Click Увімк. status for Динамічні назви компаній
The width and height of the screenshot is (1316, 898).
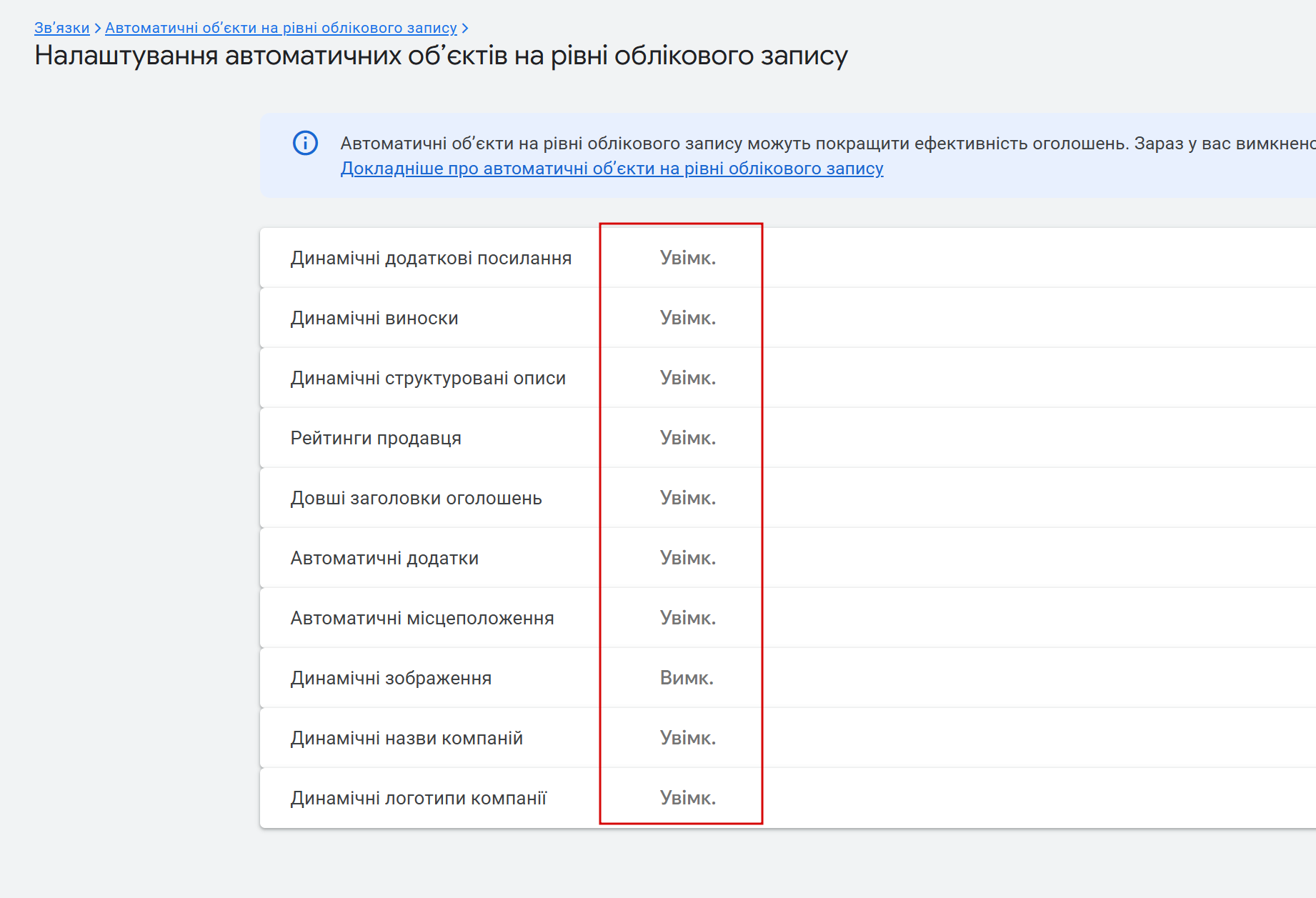[687, 738]
